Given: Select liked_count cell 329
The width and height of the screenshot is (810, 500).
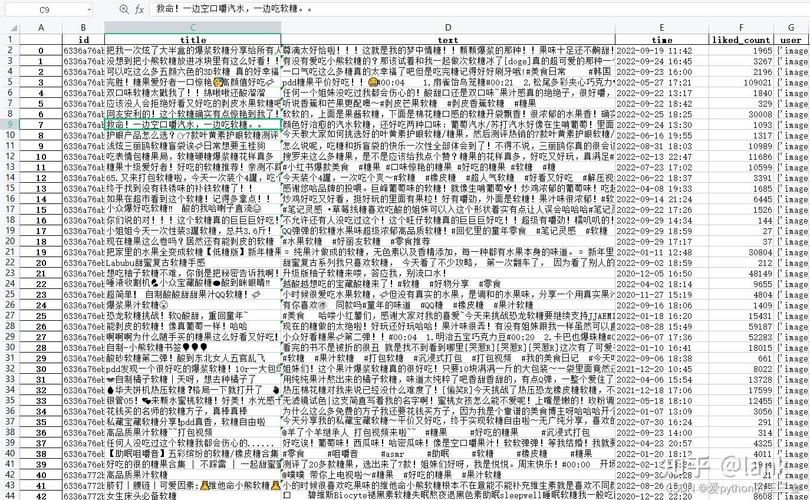Looking at the screenshot, I should [741, 103].
